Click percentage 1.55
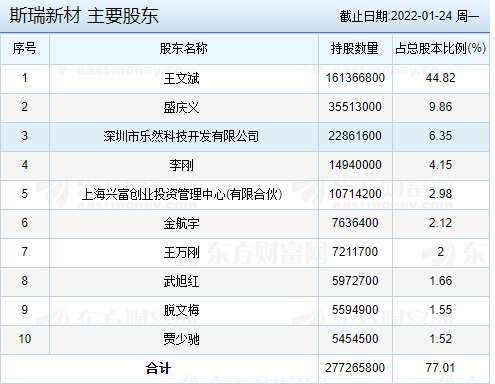 440,310
